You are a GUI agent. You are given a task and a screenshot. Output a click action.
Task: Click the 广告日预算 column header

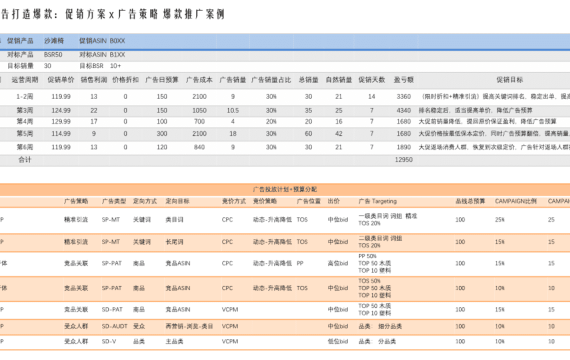pos(162,80)
